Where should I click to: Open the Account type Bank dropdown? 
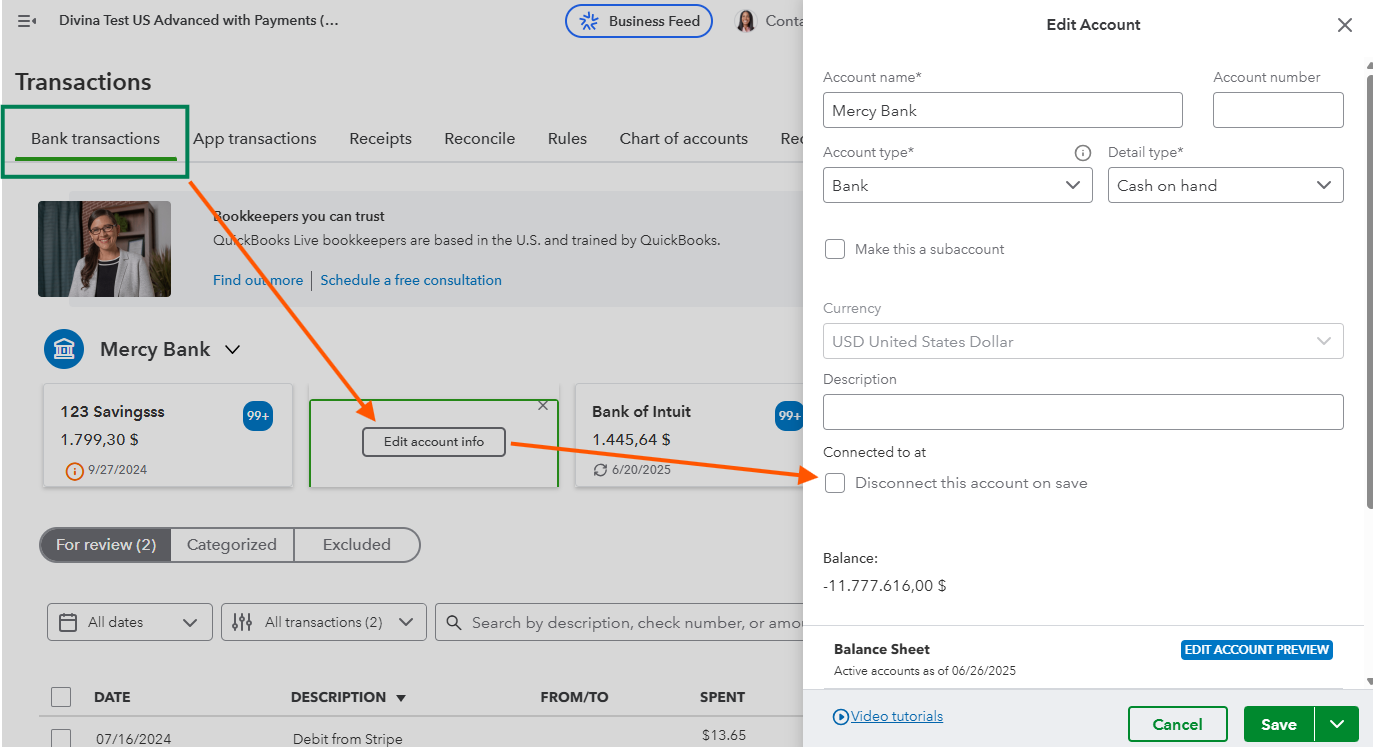[957, 185]
